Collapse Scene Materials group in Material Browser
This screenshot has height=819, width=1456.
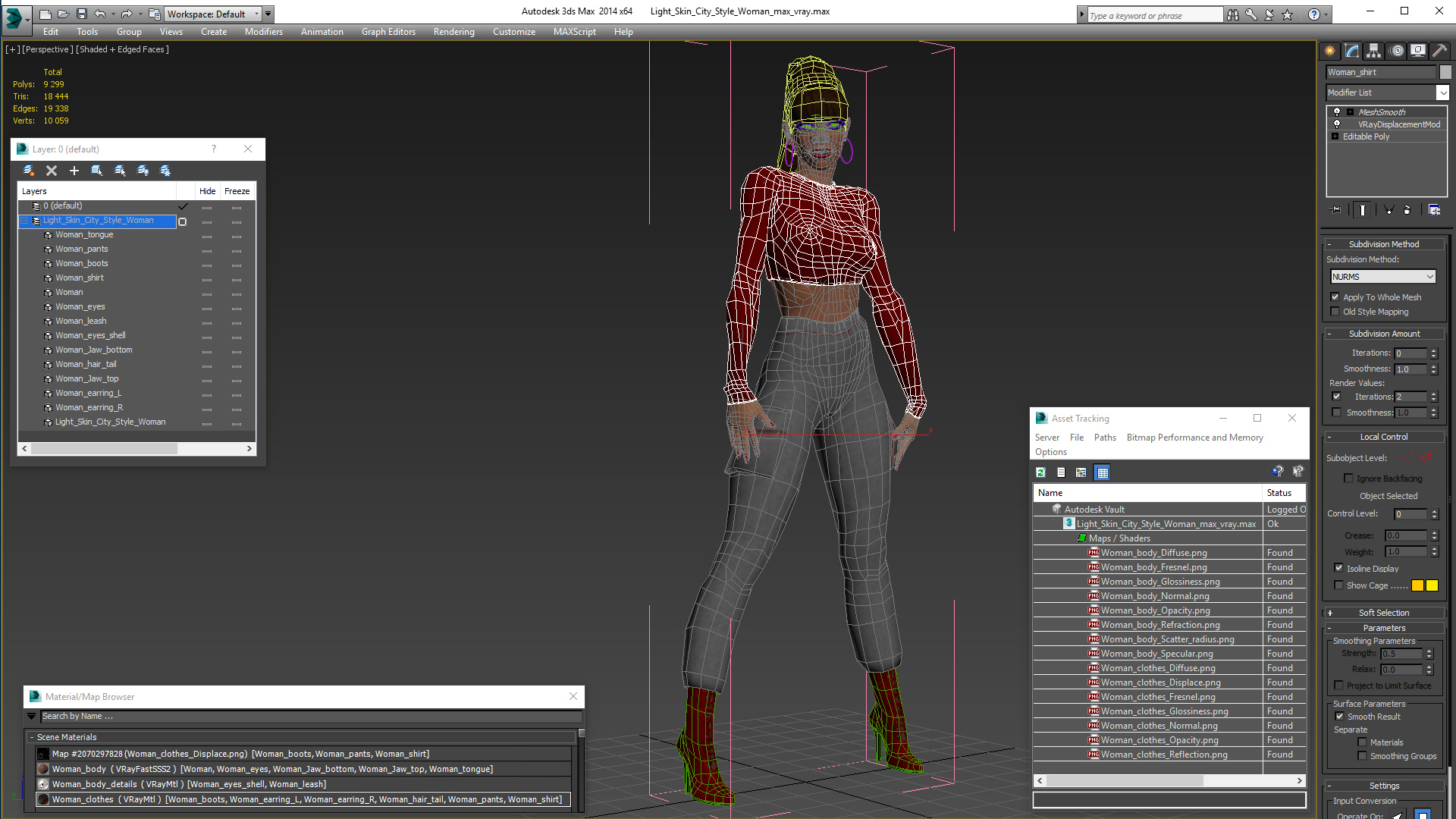click(x=32, y=737)
